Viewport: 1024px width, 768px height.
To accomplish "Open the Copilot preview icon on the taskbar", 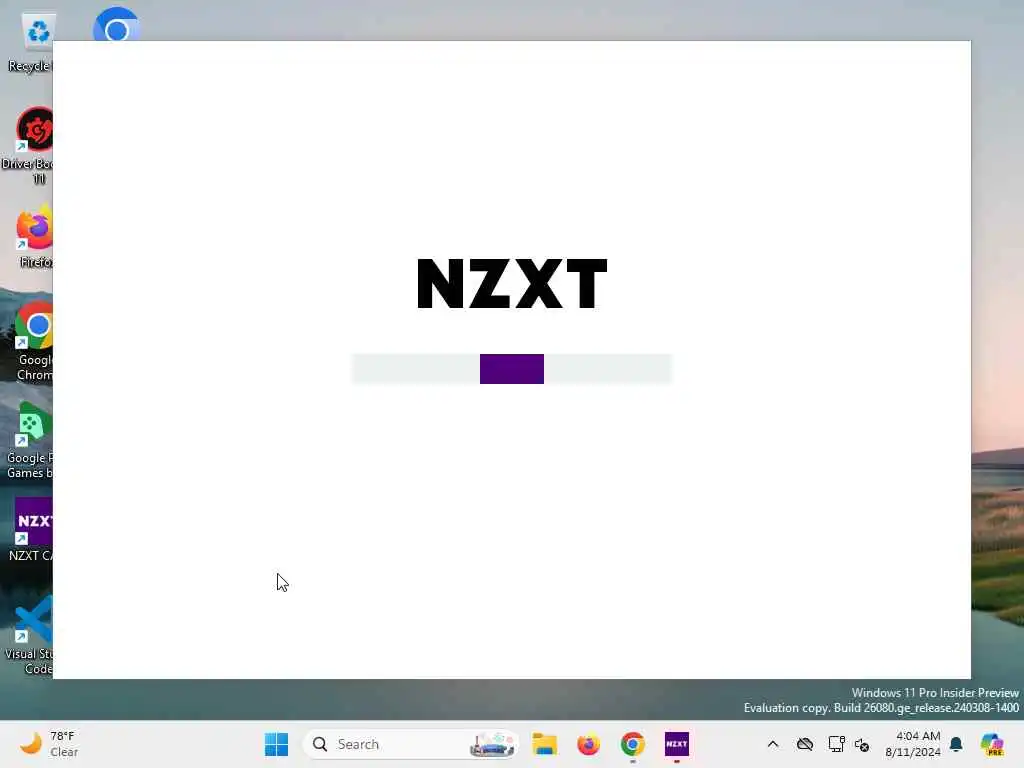I will pyautogui.click(x=992, y=744).
